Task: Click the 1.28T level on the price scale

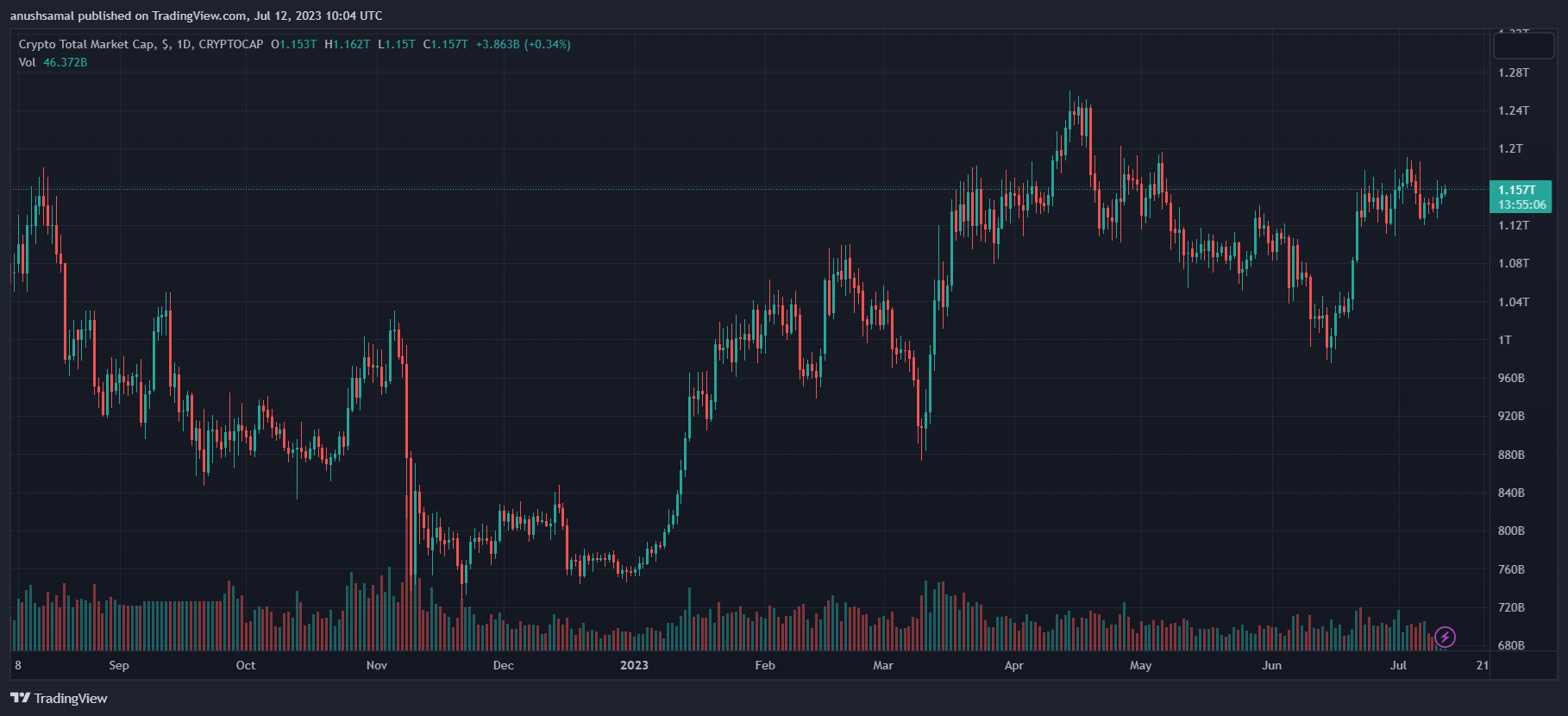Action: 1514,72
